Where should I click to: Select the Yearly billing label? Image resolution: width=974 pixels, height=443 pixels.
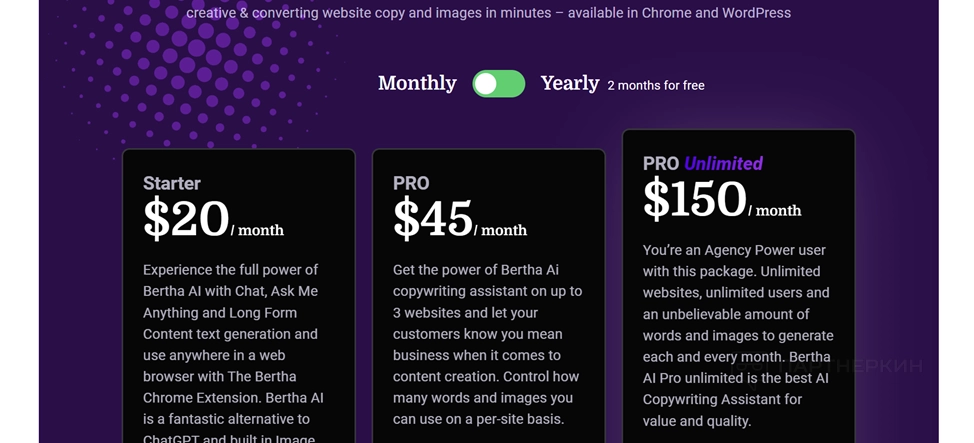point(570,84)
